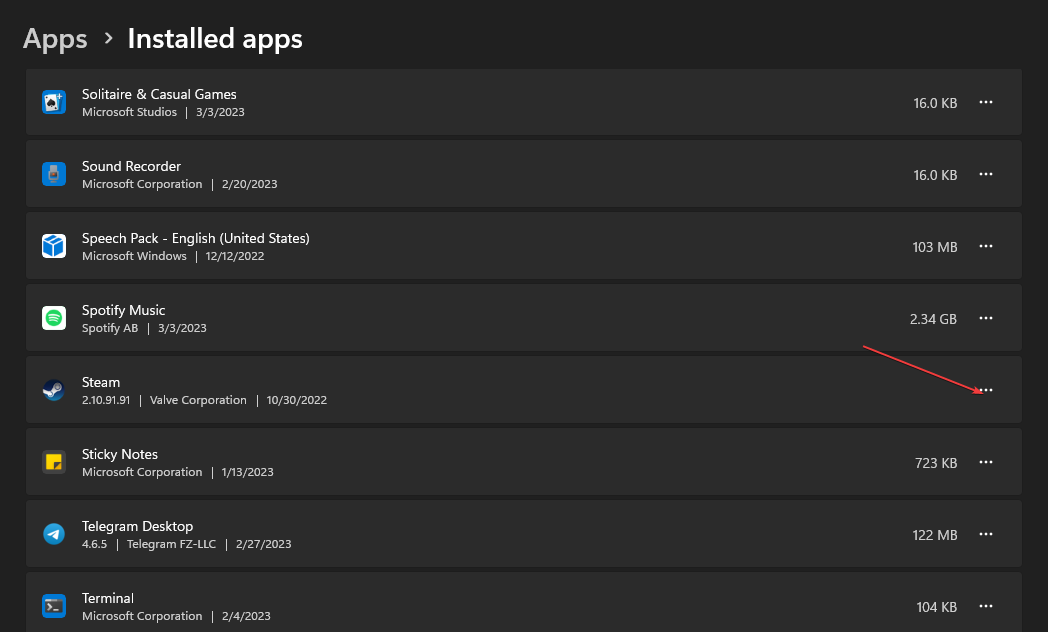Click the Sticky Notes app icon
This screenshot has height=632, width=1048.
[53, 462]
